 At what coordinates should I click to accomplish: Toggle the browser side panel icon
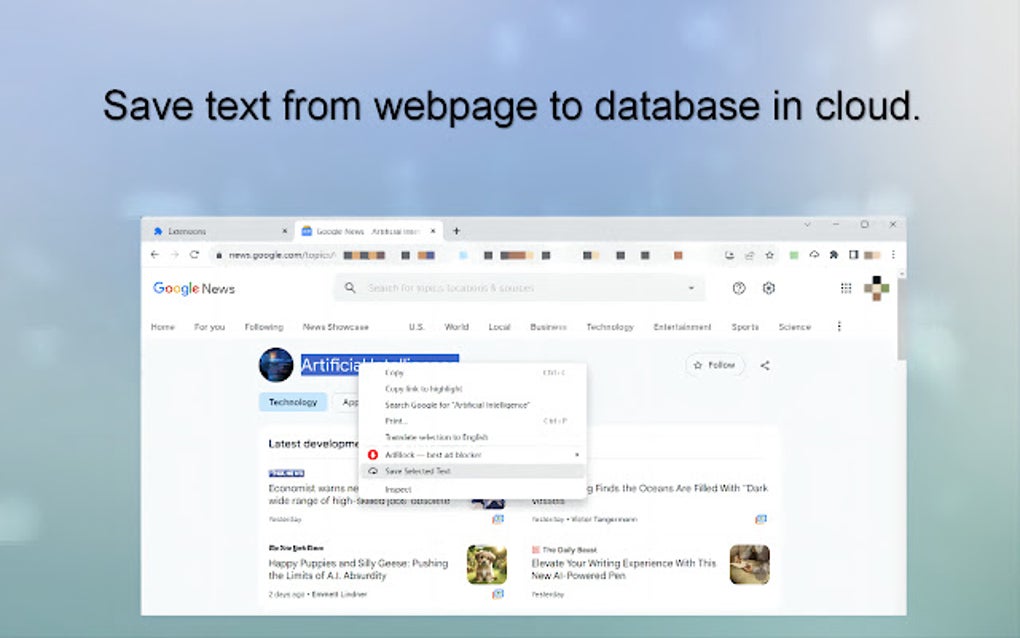853,255
